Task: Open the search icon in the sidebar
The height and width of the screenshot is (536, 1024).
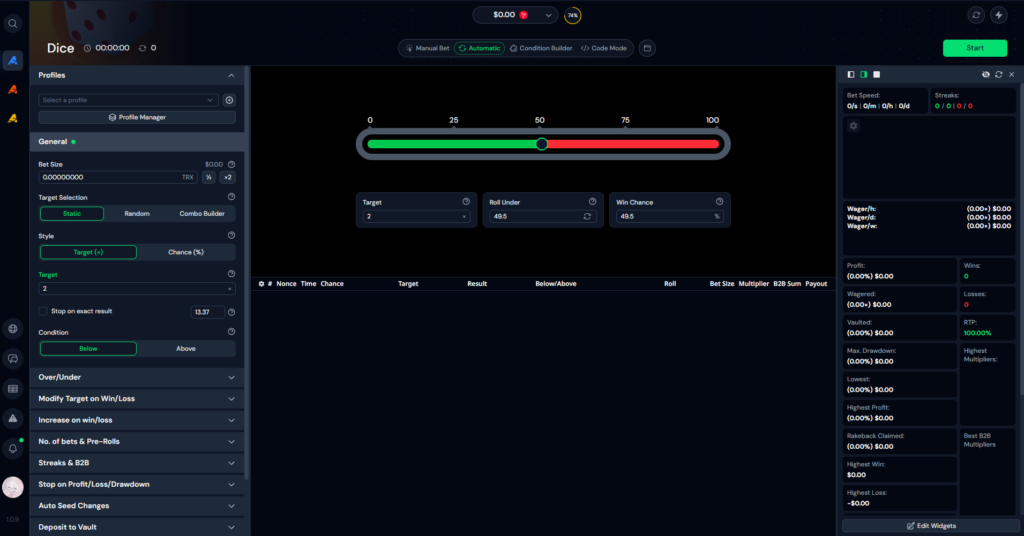Action: pos(13,23)
